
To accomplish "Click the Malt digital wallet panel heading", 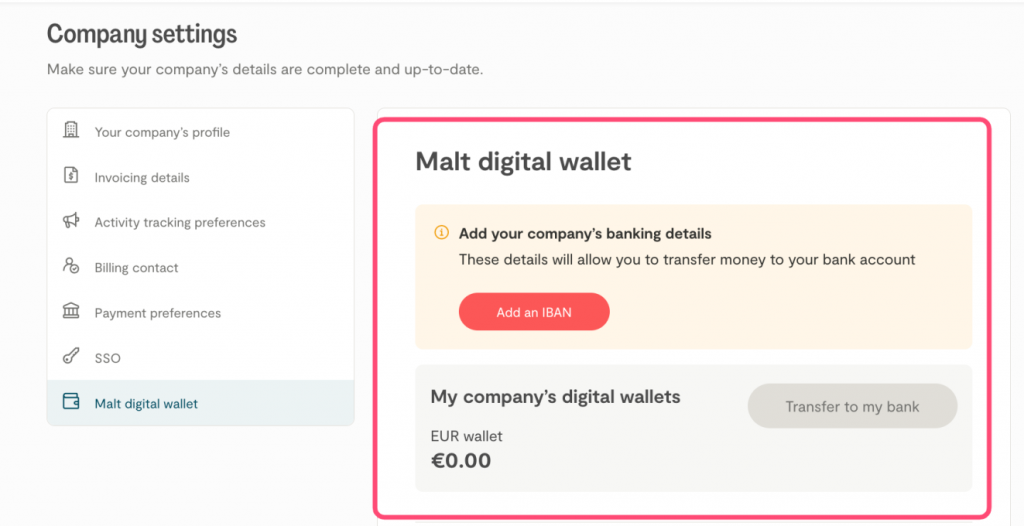I will (x=523, y=162).
